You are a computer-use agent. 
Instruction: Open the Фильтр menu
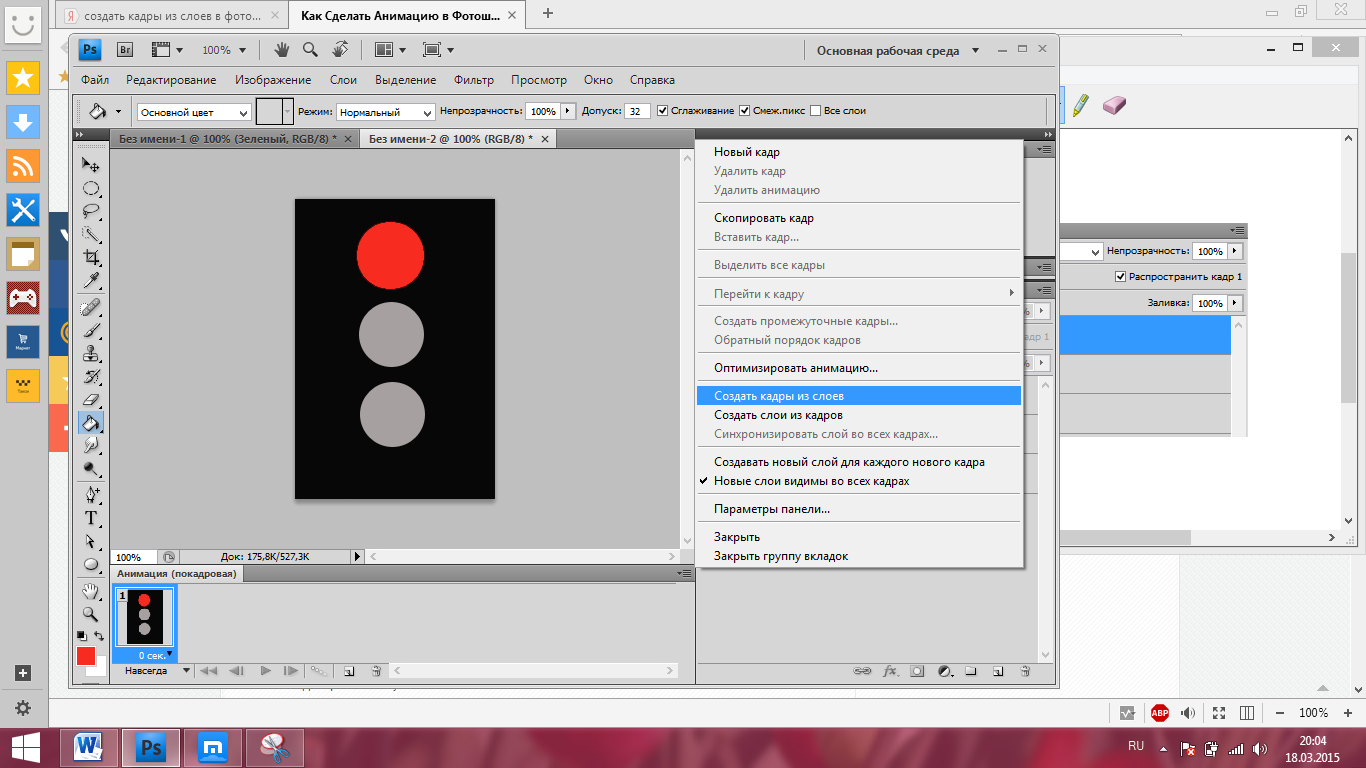click(x=474, y=80)
